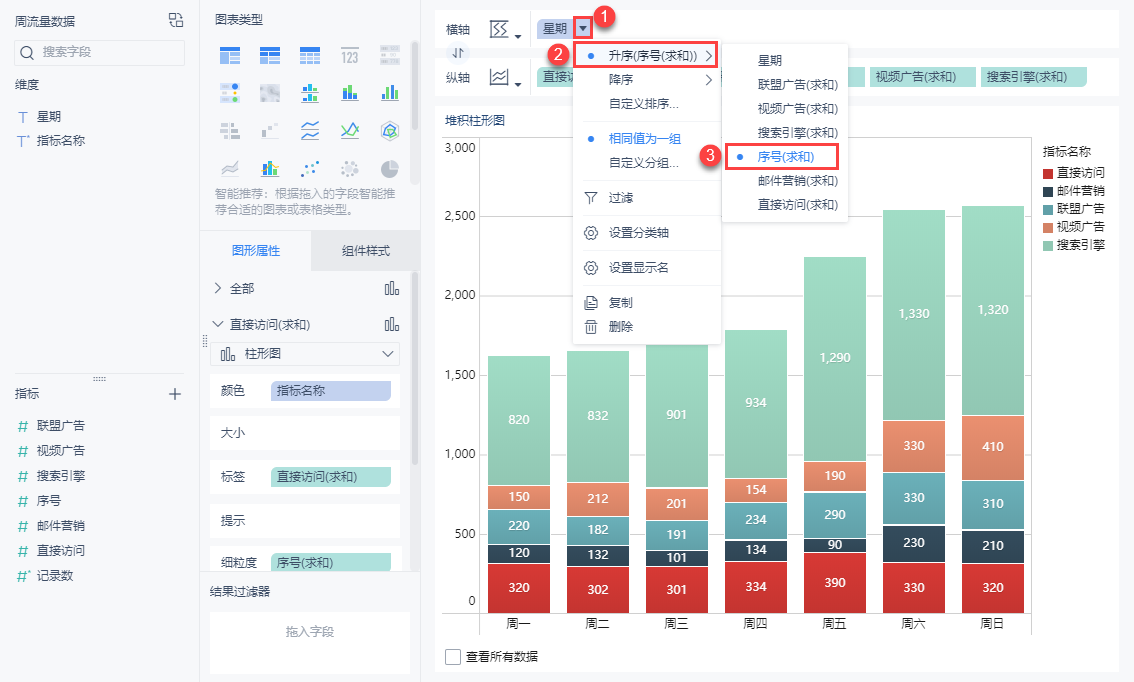This screenshot has width=1134, height=682.
Task: Tick the 查看所有数据 checkbox
Action: pyautogui.click(x=453, y=657)
